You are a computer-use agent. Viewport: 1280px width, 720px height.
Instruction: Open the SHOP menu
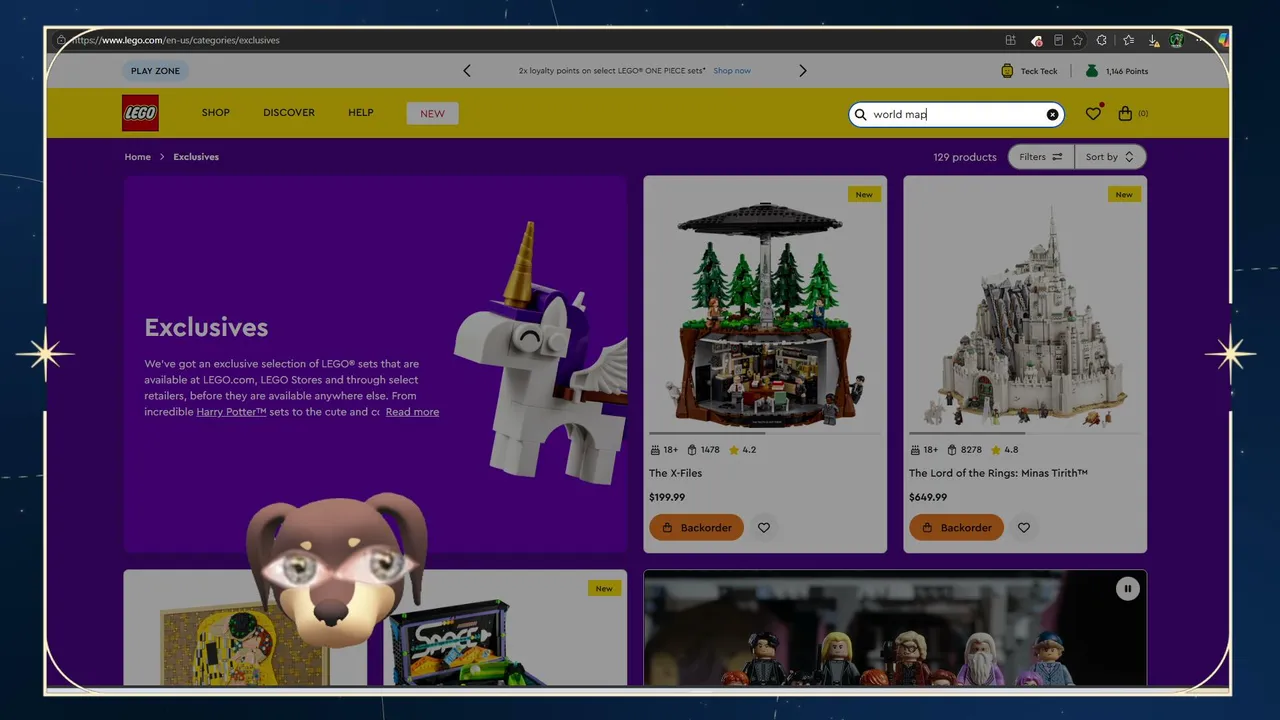point(216,113)
